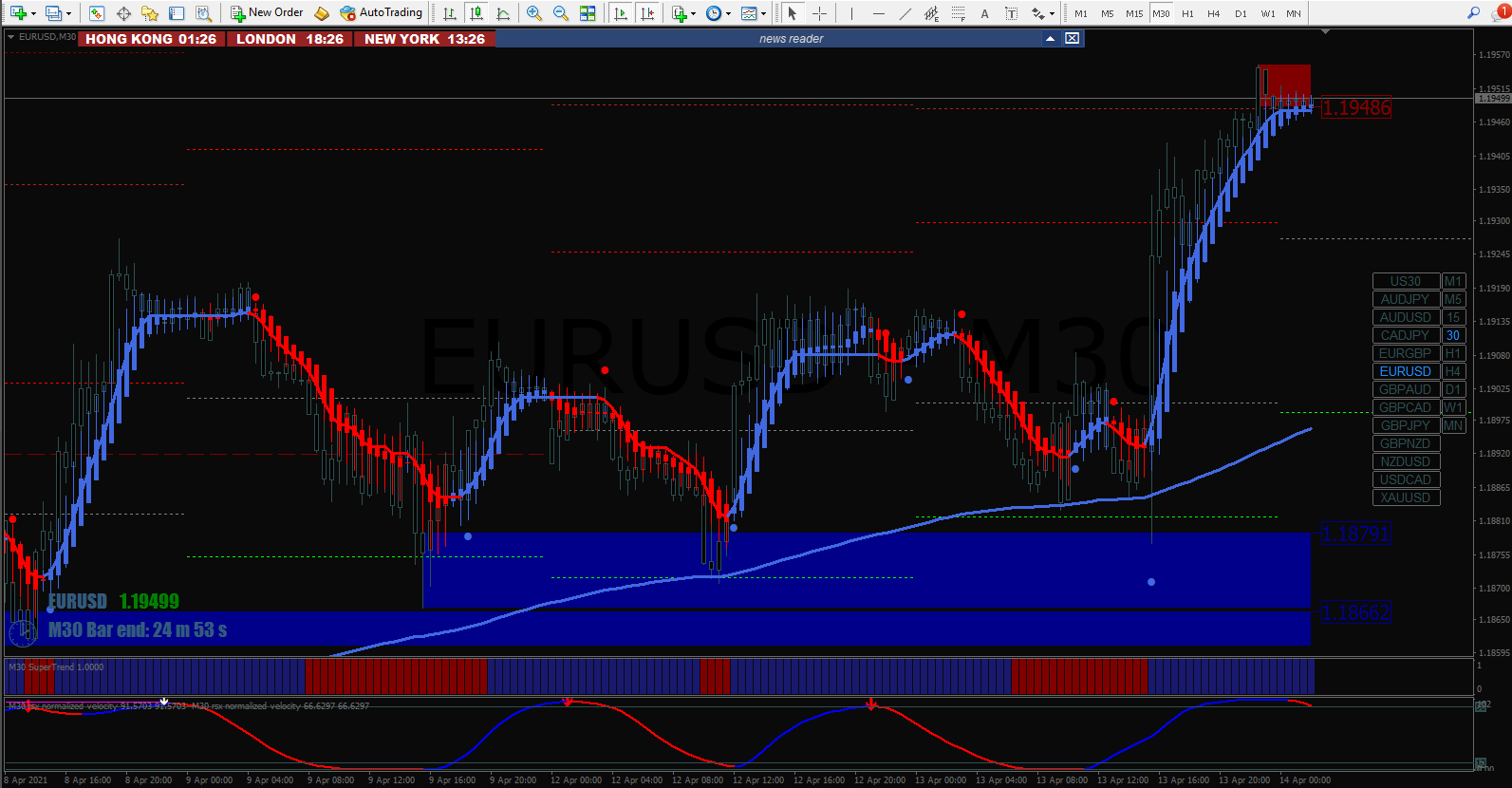1512x788 pixels.
Task: Tile chart windows
Action: tap(588, 13)
